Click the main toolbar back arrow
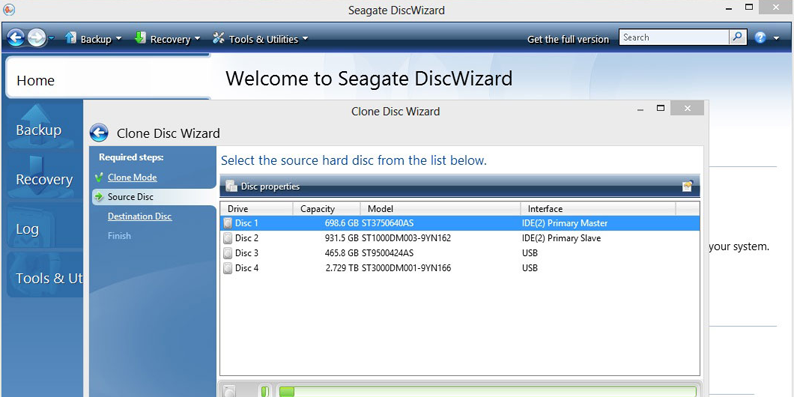Image resolution: width=794 pixels, height=397 pixels. point(16,38)
